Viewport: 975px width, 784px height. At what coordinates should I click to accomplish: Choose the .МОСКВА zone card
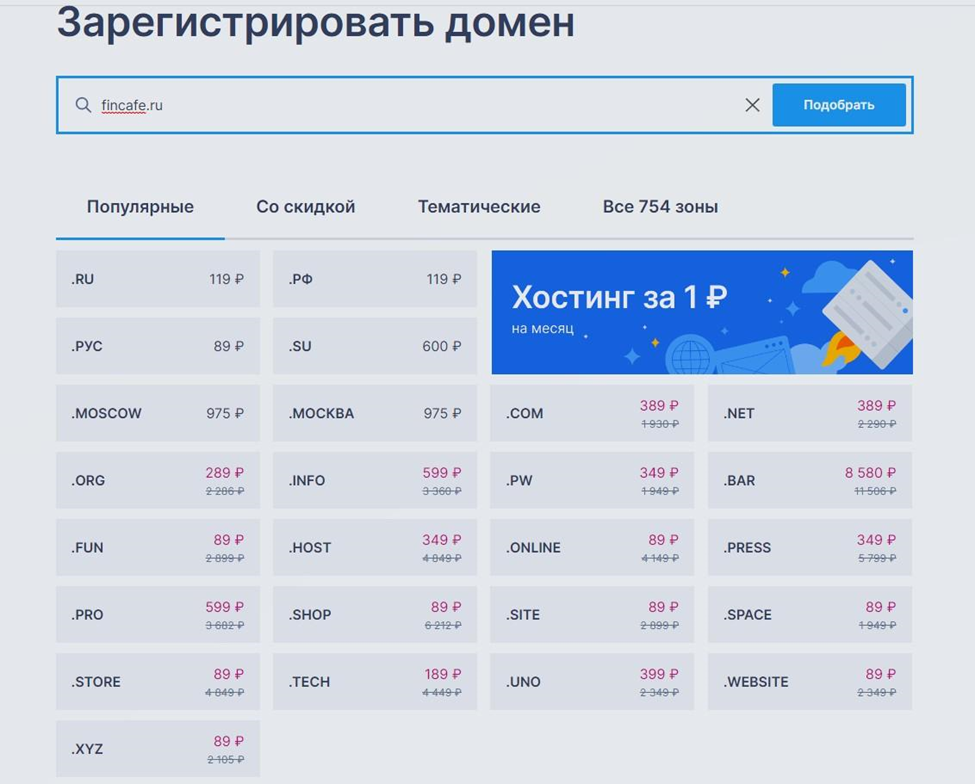tap(375, 413)
